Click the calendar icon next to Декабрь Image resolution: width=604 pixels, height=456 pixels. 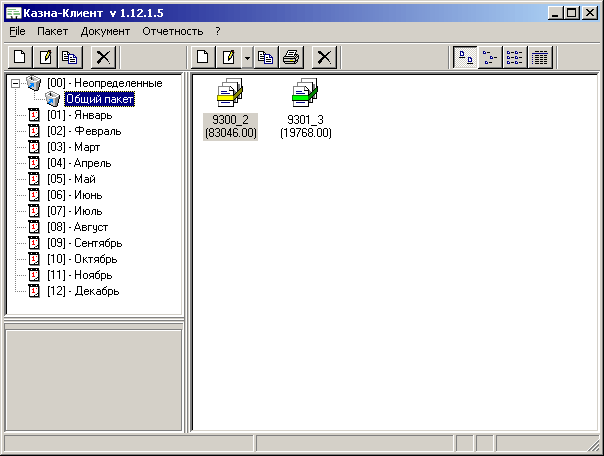(x=34, y=291)
